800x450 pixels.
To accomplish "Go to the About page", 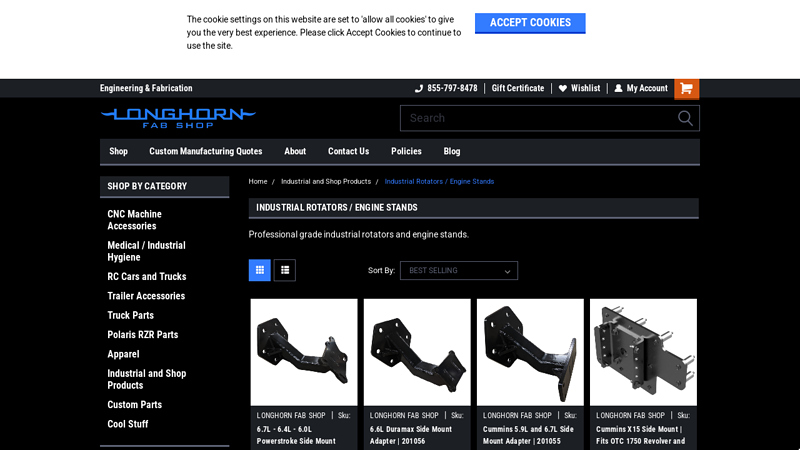I will tap(295, 152).
